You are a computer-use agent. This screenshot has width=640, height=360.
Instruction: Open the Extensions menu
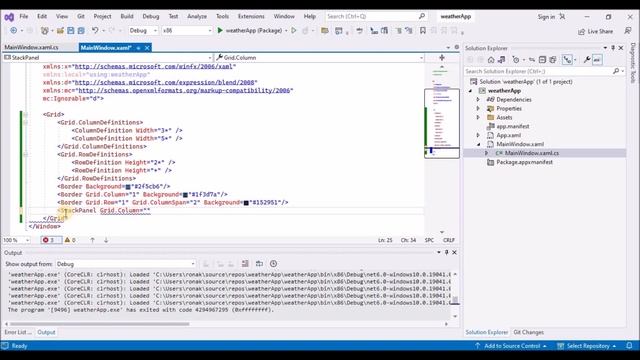point(251,16)
